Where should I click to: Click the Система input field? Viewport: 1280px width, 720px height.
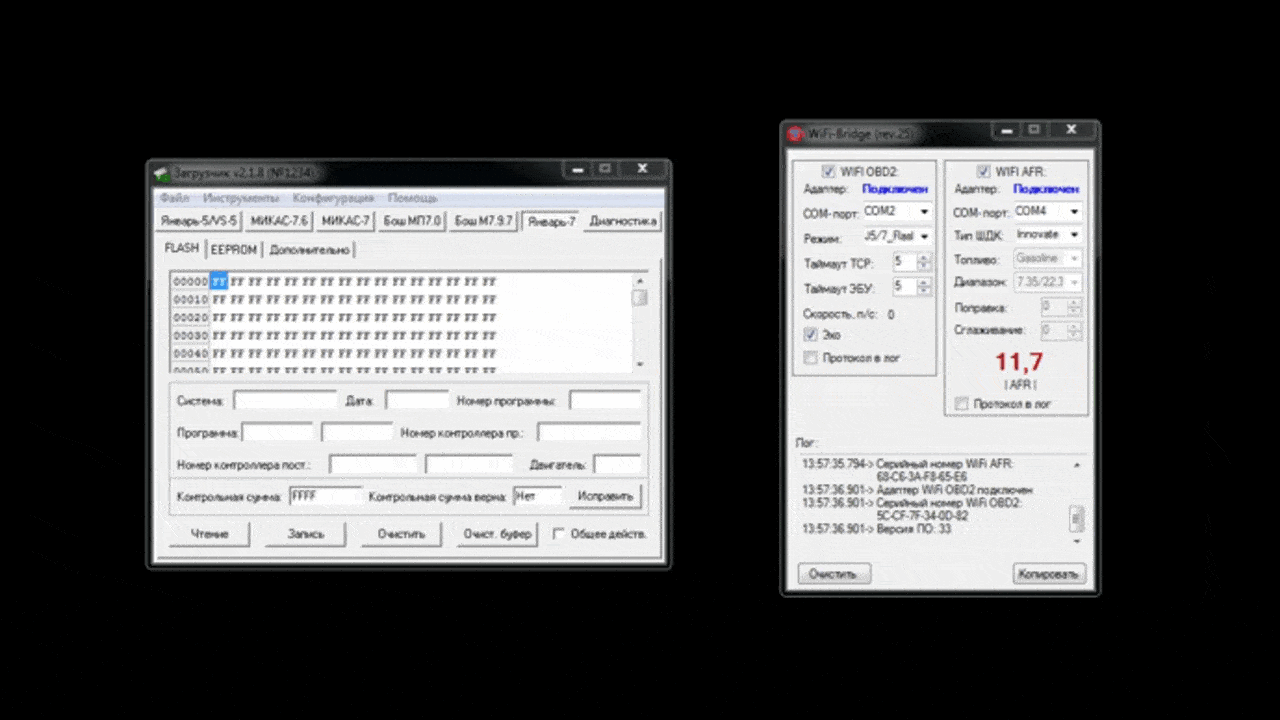pyautogui.click(x=285, y=401)
